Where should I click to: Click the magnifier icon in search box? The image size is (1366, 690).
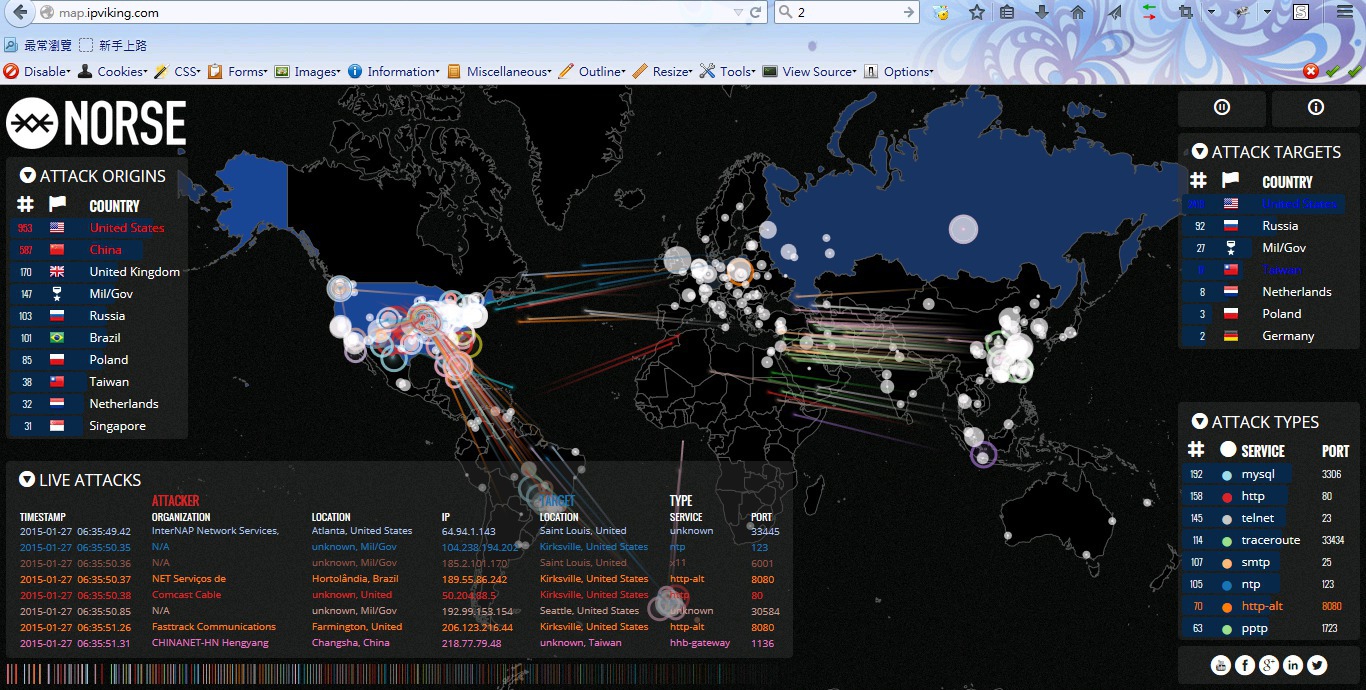[785, 13]
